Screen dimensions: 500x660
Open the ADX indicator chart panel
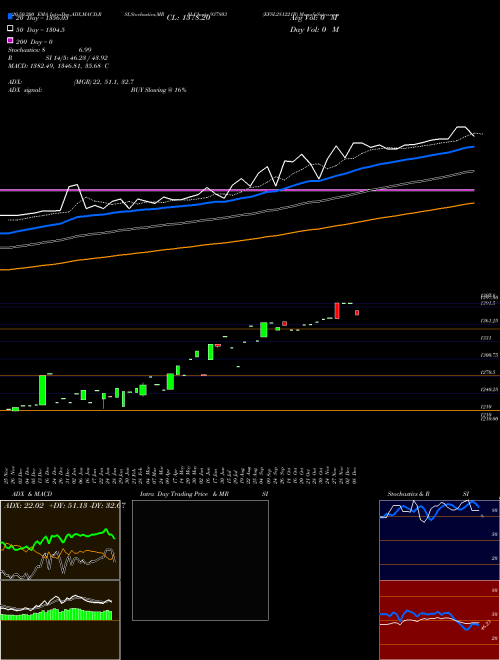pos(60,540)
